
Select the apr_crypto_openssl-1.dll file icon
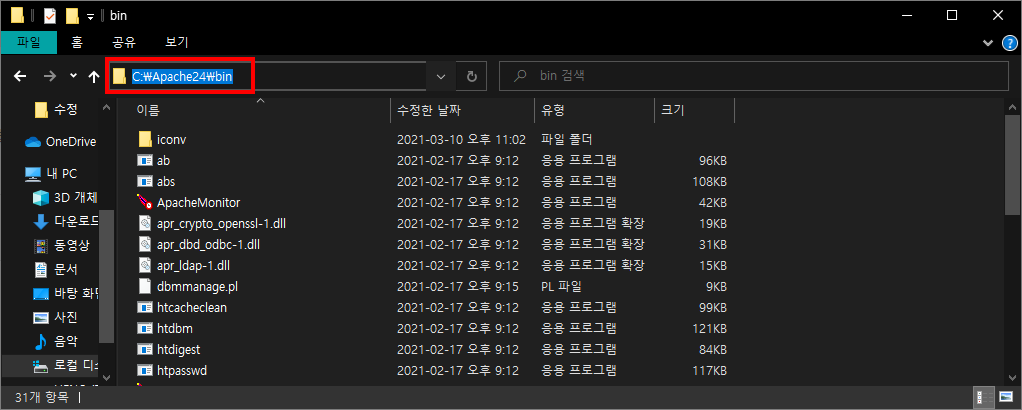tap(145, 224)
